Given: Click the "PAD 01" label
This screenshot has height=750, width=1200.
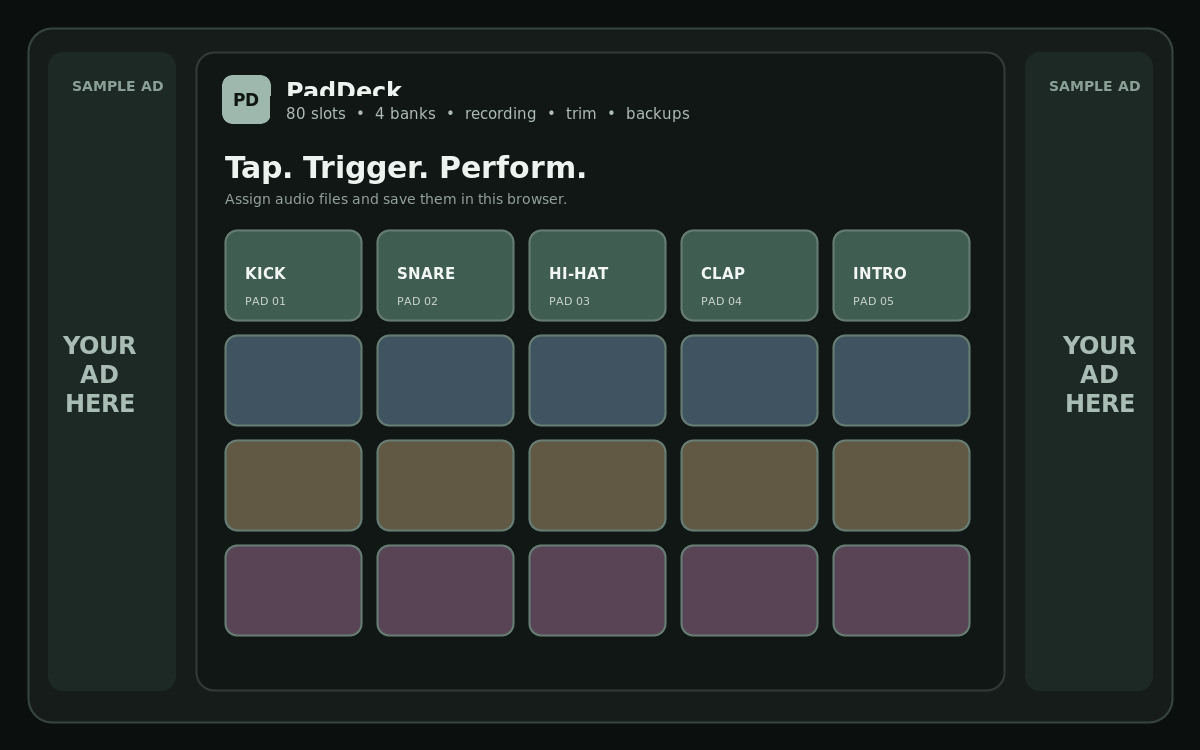Looking at the screenshot, I should coord(265,301).
